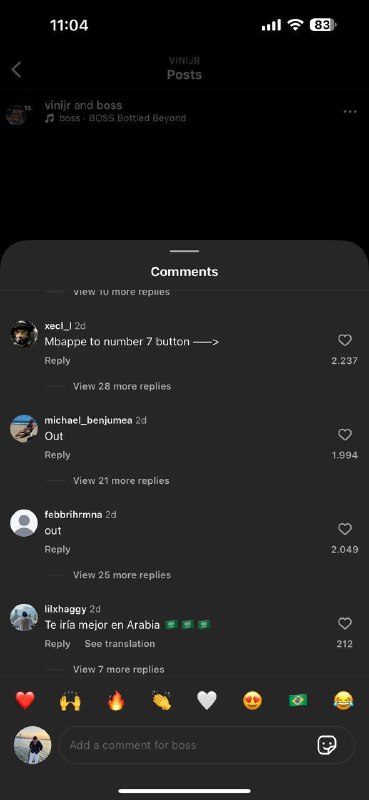Insert the Brazil flag emoji
Viewport: 369px width, 800px height.
coord(298,701)
